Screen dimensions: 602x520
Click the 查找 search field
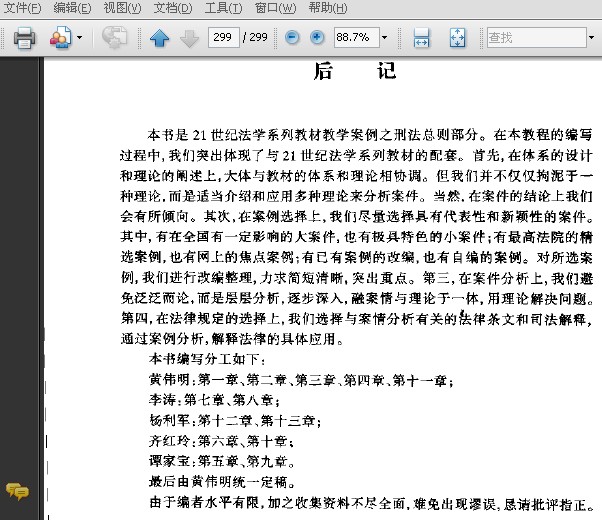[536, 37]
